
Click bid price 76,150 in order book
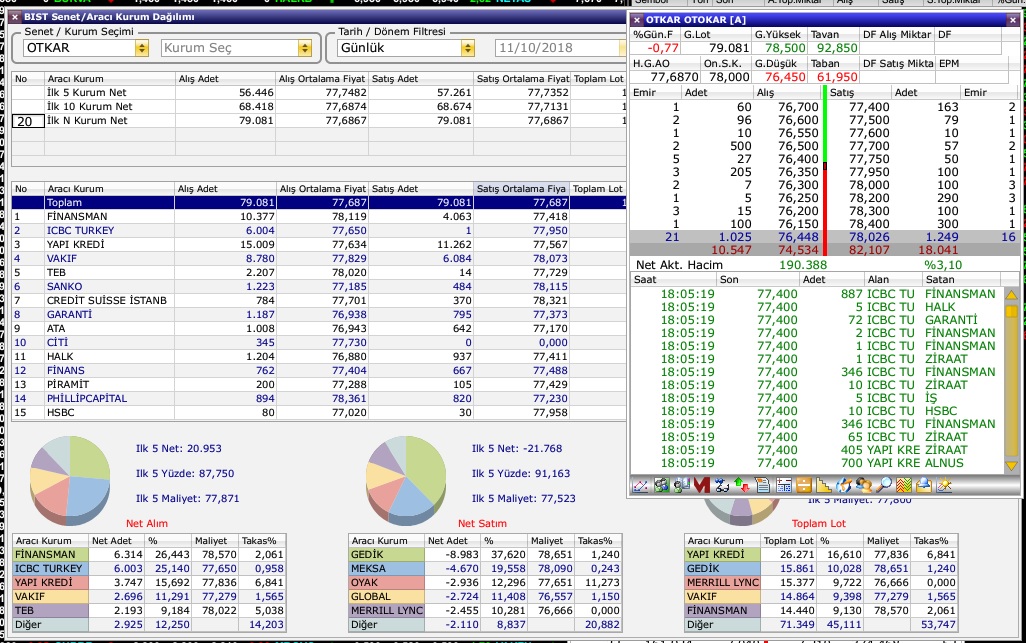pos(798,224)
